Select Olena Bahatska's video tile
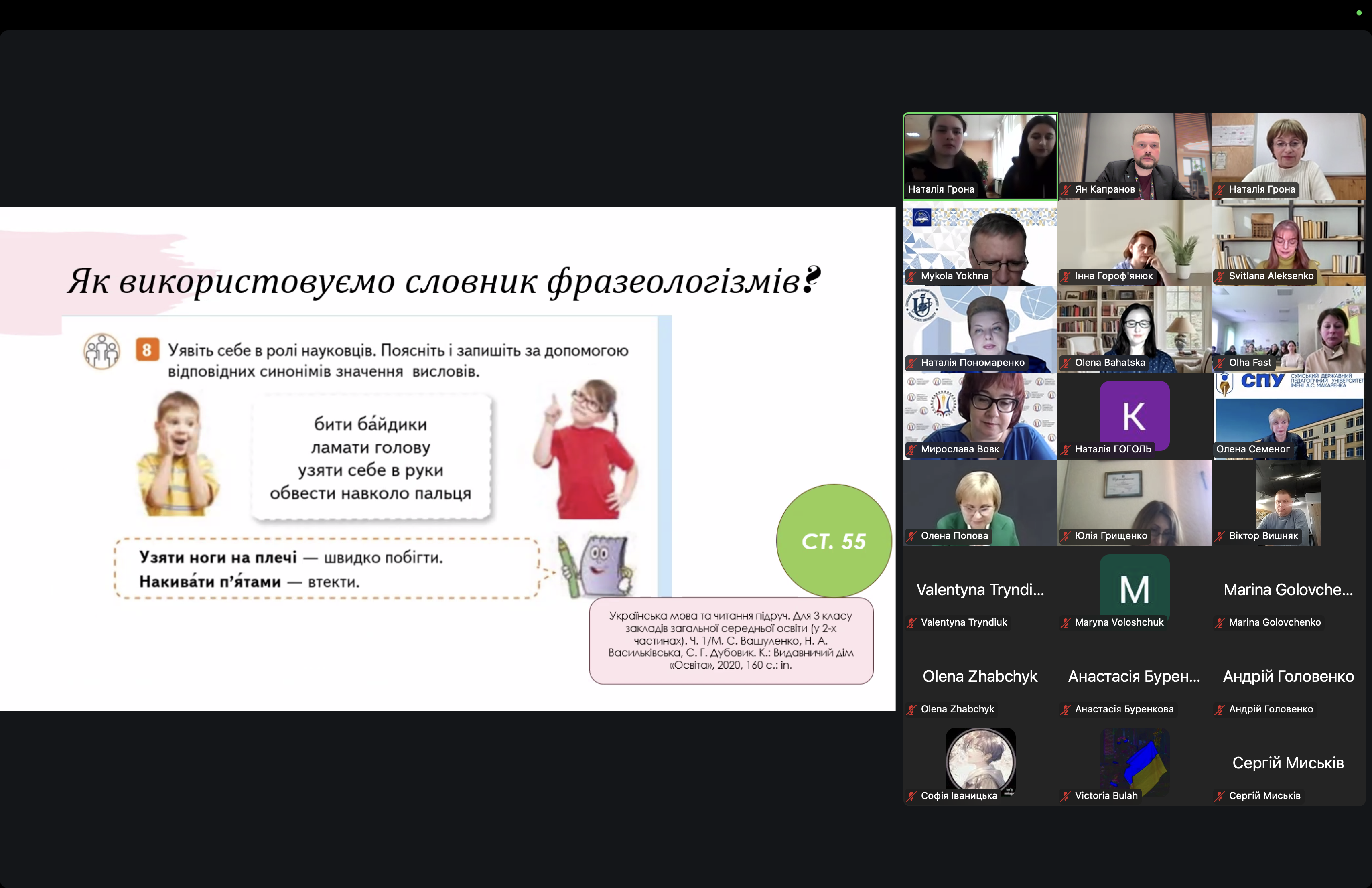Screen dimensions: 1372x888 1134,328
